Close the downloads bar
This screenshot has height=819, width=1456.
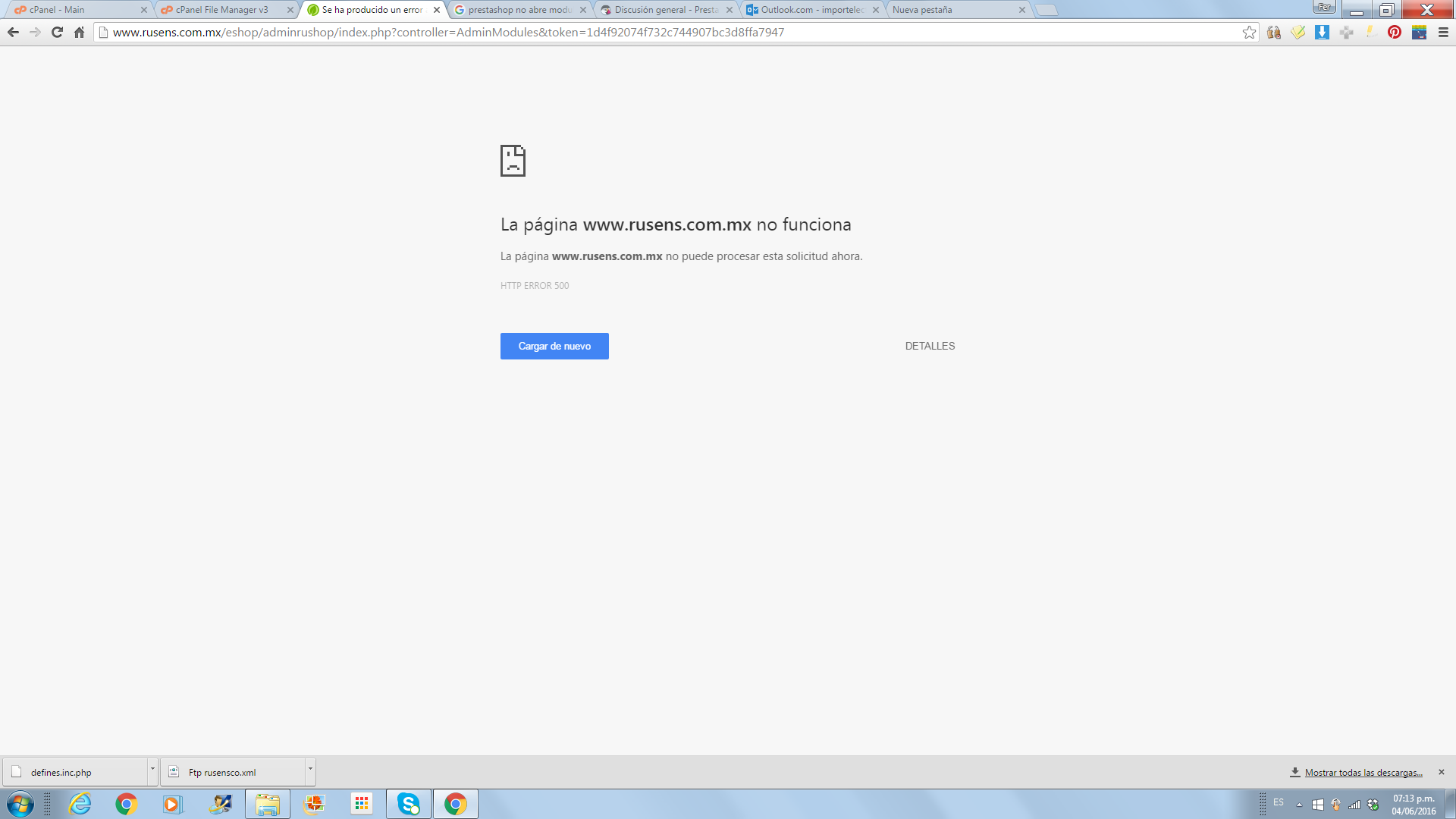[x=1442, y=772]
